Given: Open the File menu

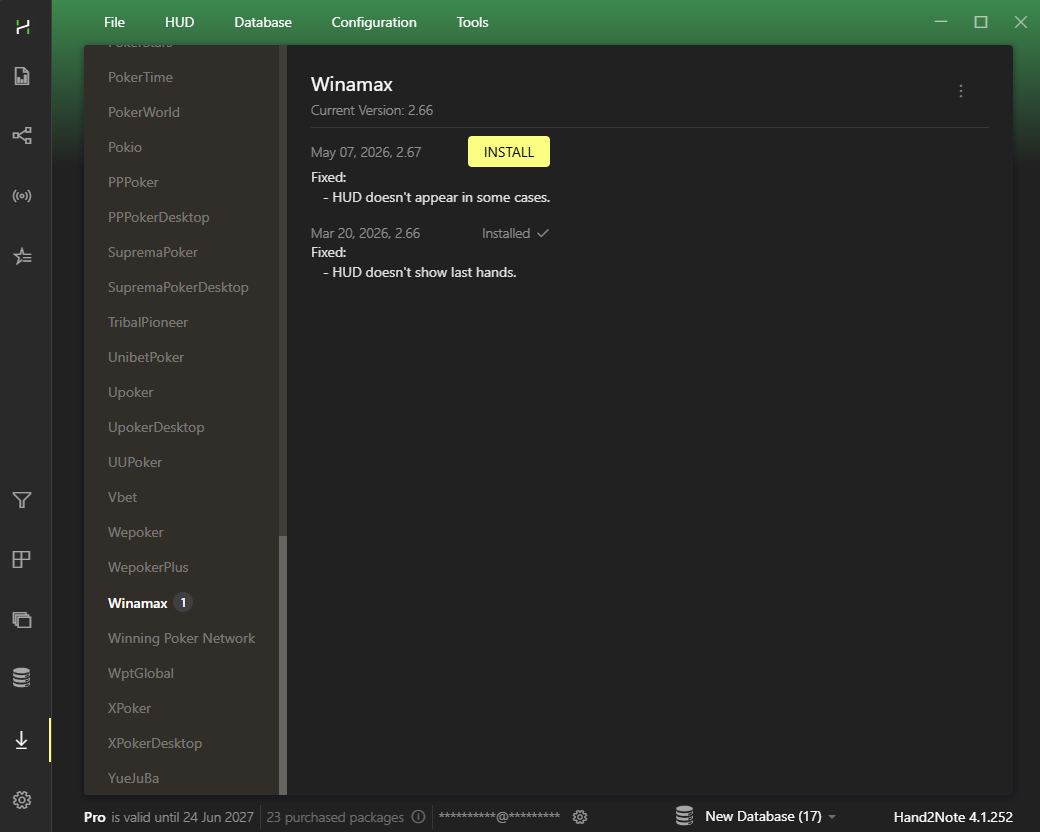Looking at the screenshot, I should pyautogui.click(x=114, y=23).
